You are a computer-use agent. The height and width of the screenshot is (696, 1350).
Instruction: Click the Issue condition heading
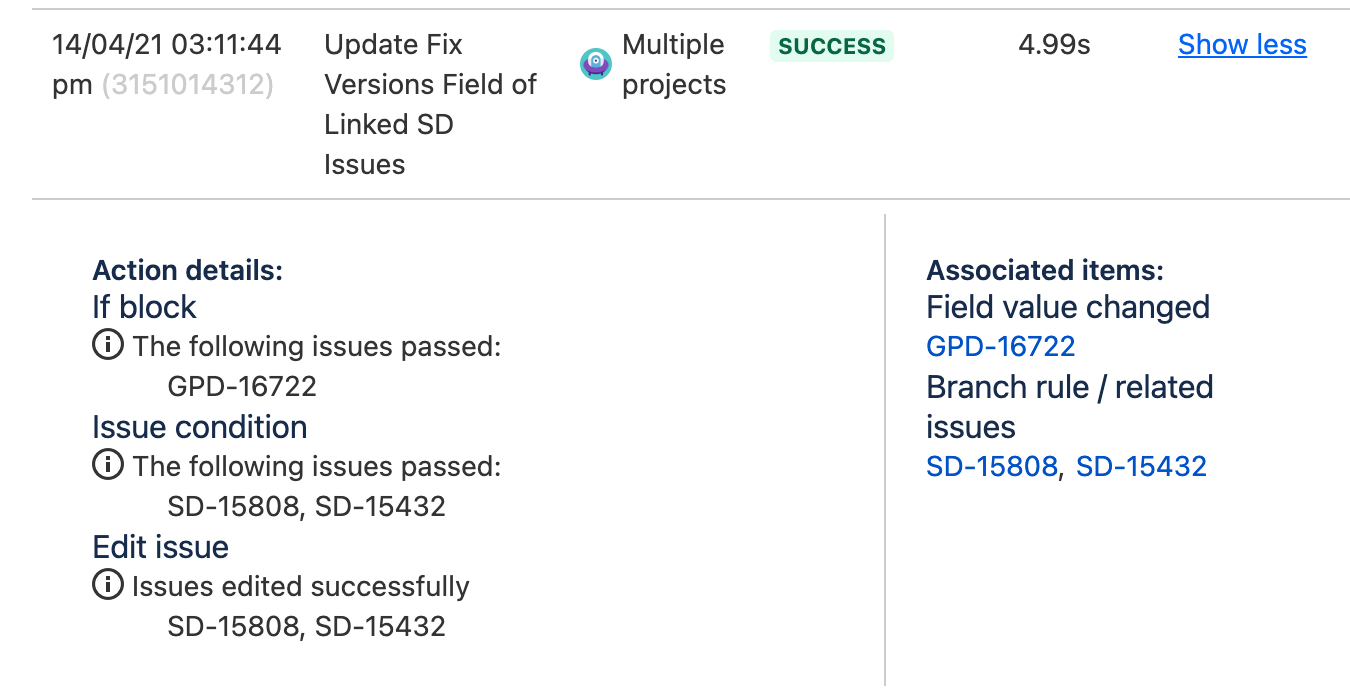pos(199,427)
